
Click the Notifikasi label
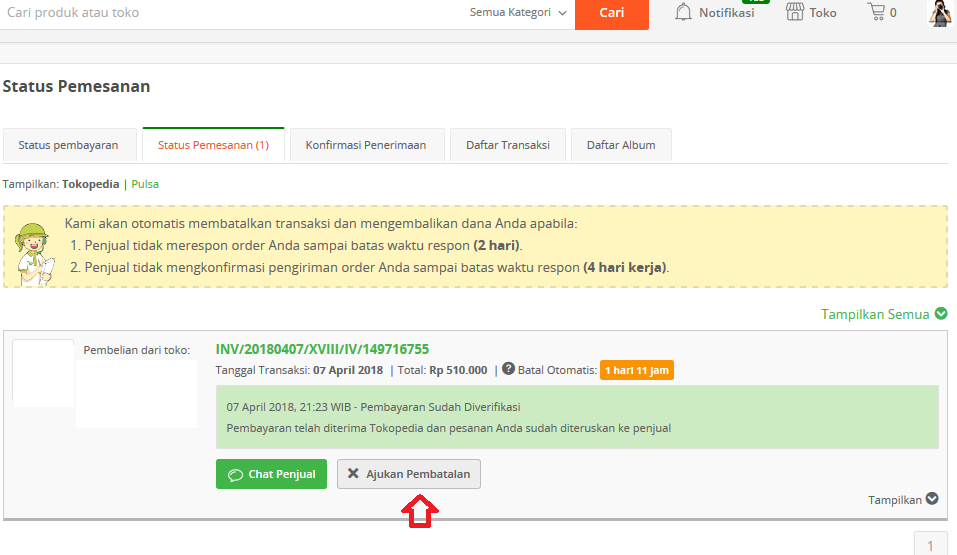pos(726,13)
